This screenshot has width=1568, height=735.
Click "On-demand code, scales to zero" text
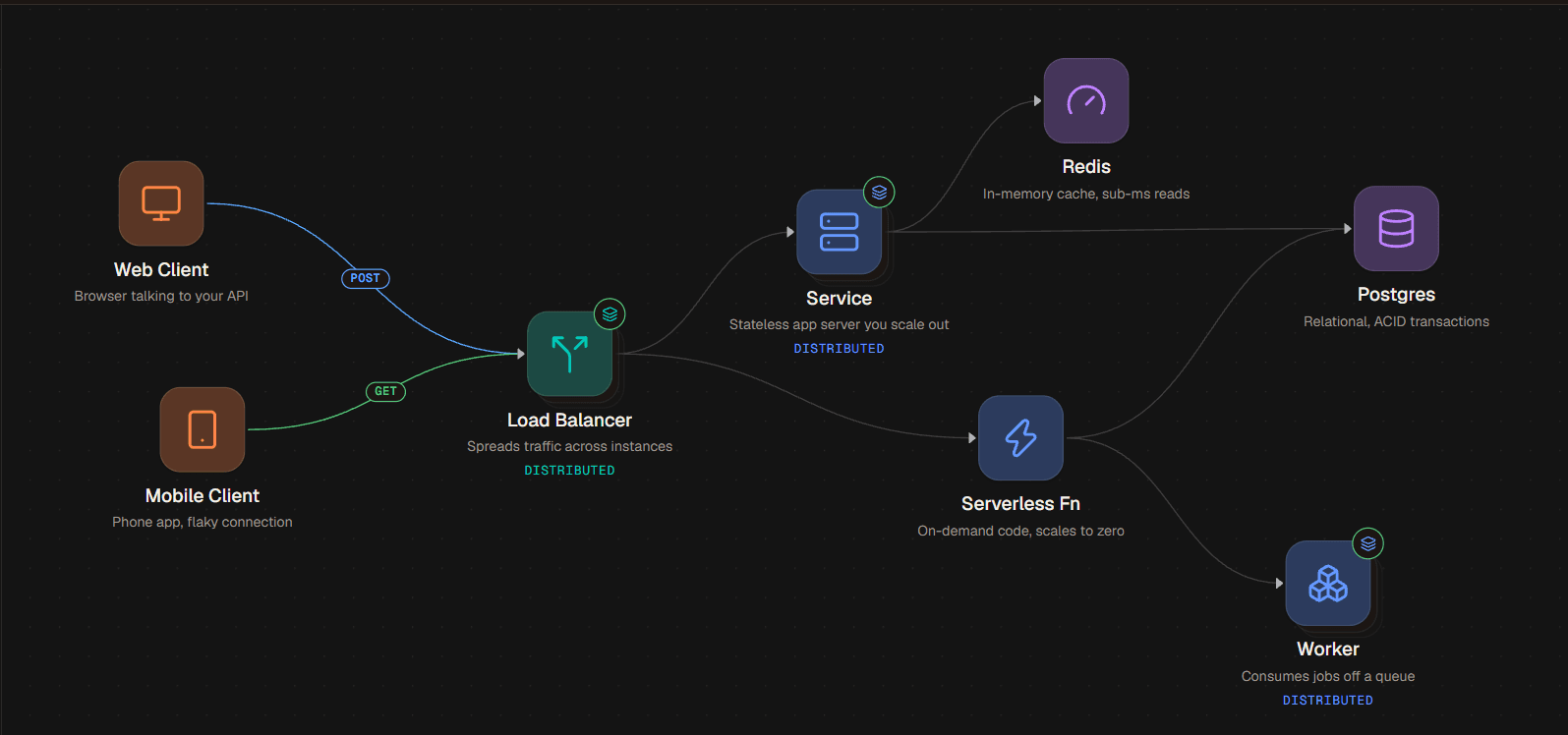pyautogui.click(x=1020, y=531)
